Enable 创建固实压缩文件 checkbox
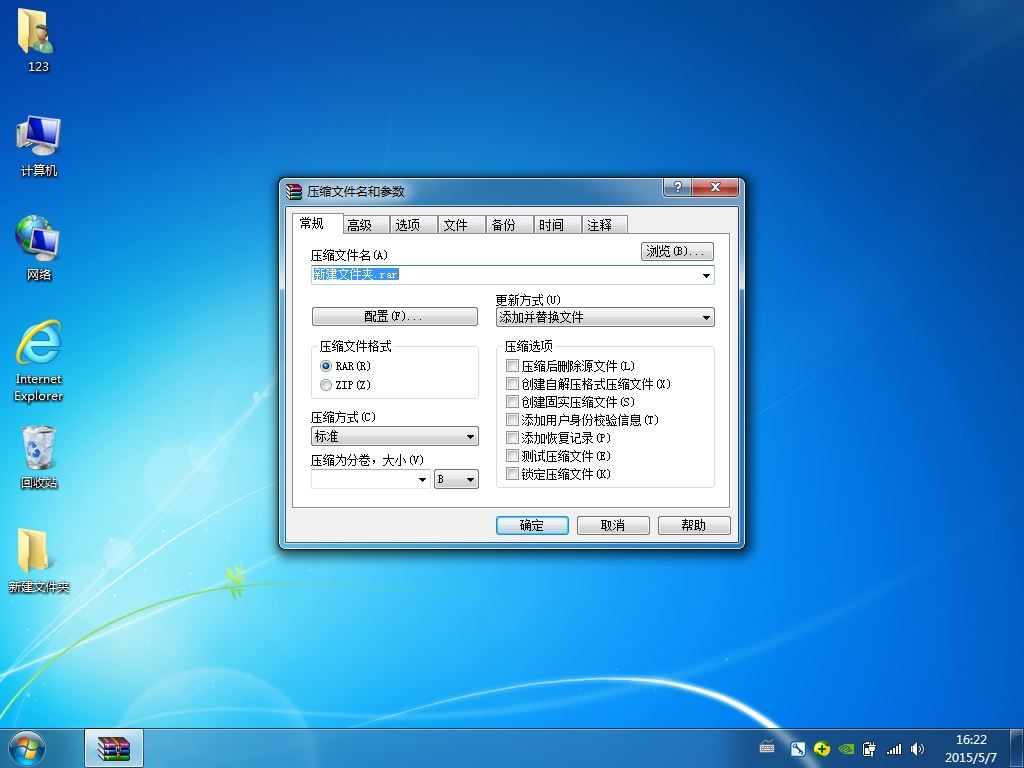The width and height of the screenshot is (1024, 768). 513,402
